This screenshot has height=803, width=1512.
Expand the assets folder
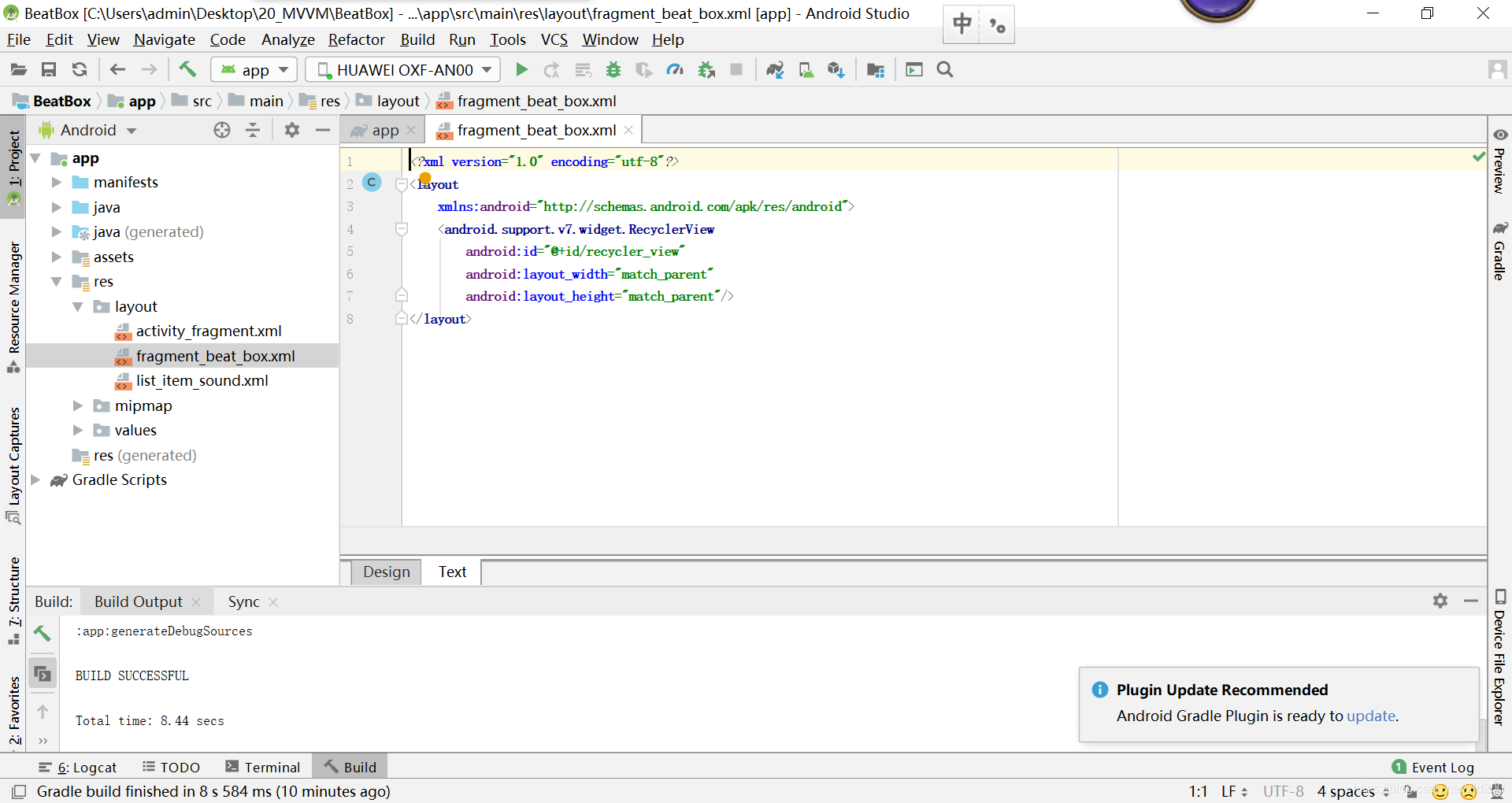tap(56, 257)
